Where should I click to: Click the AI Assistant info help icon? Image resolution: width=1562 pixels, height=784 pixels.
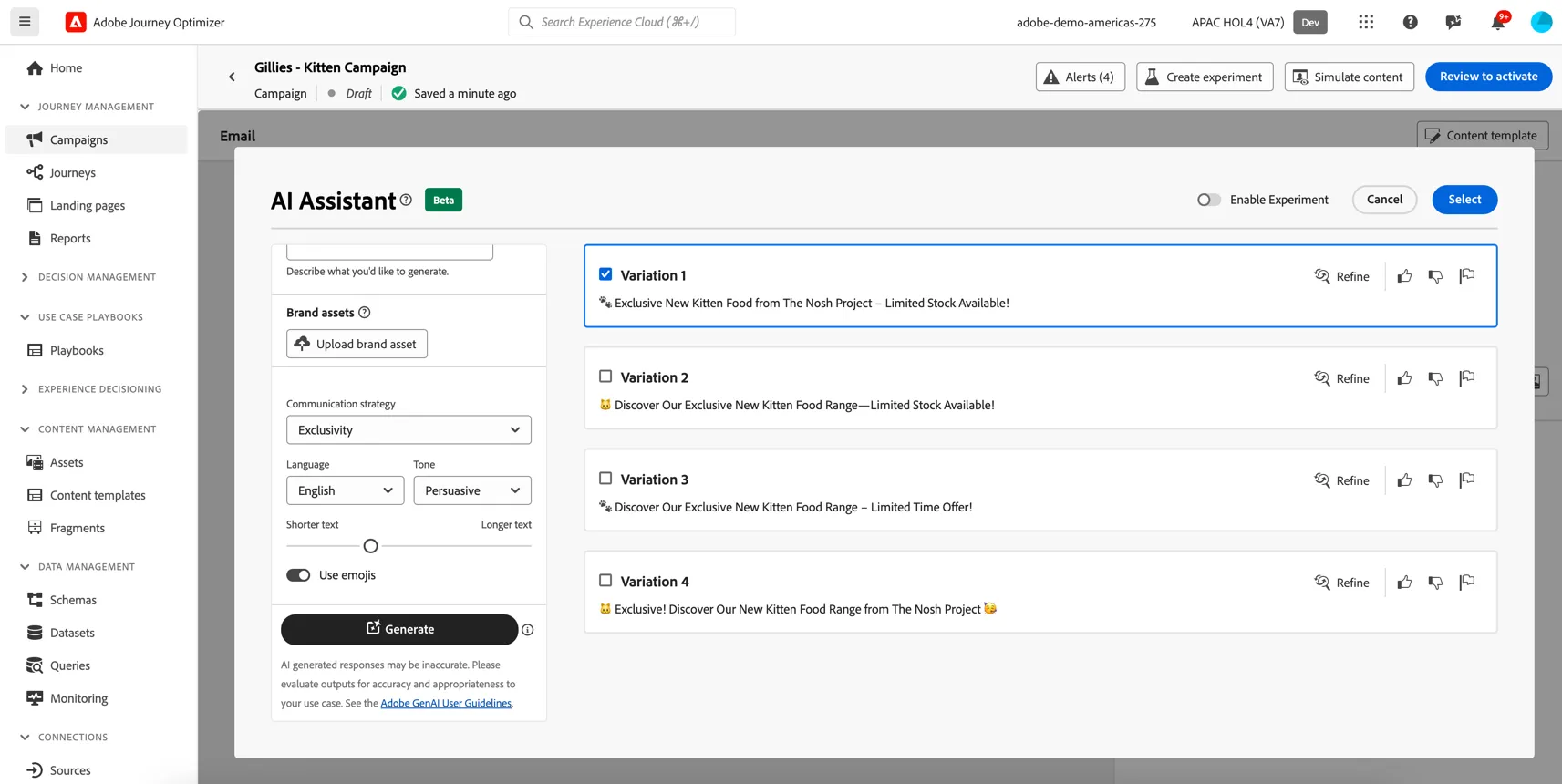pos(406,200)
